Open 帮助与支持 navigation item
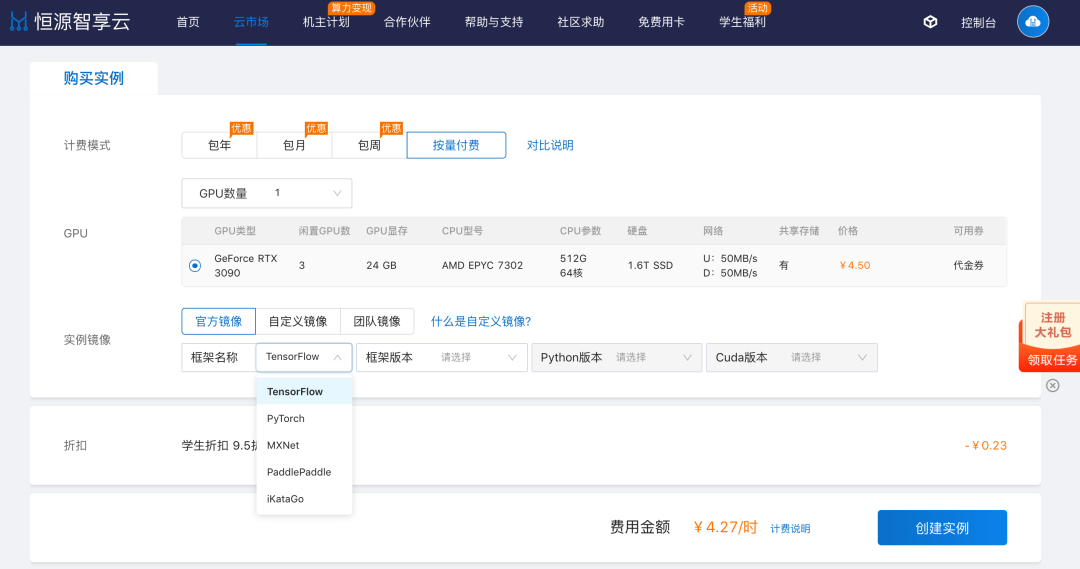1080x569 pixels. (x=493, y=22)
